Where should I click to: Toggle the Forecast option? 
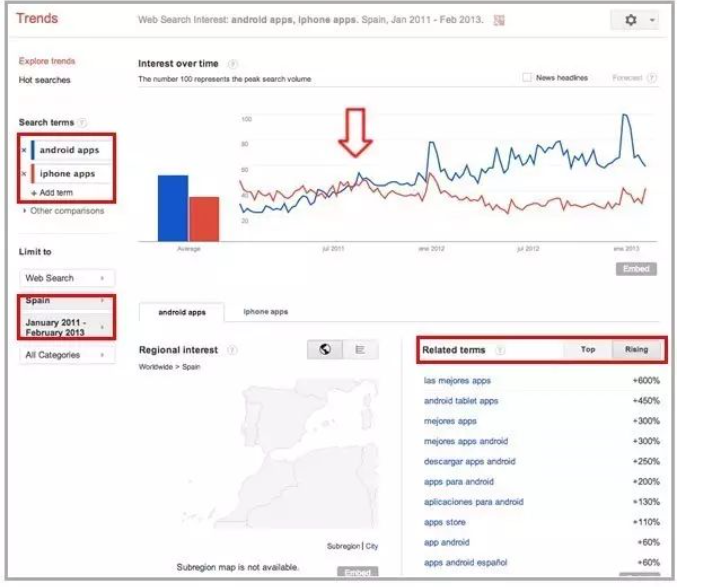click(x=627, y=78)
